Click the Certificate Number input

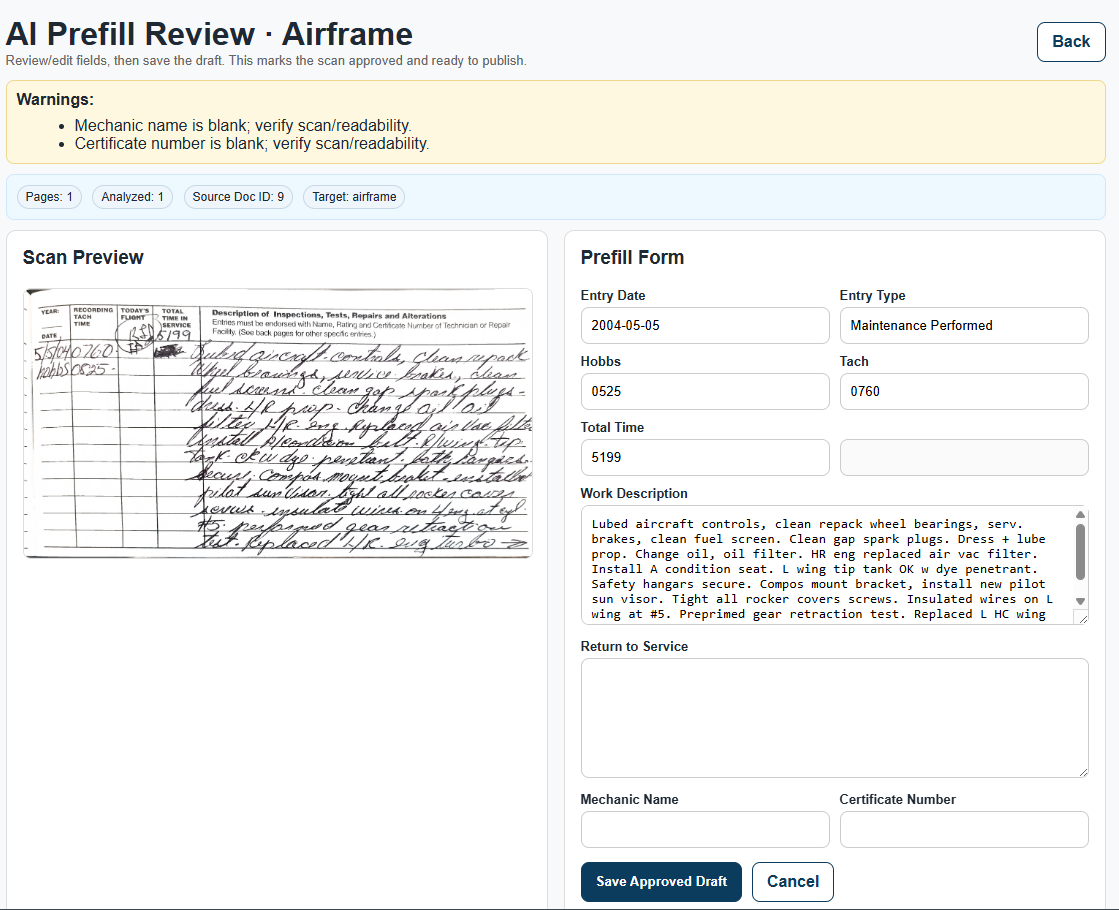click(x=963, y=829)
